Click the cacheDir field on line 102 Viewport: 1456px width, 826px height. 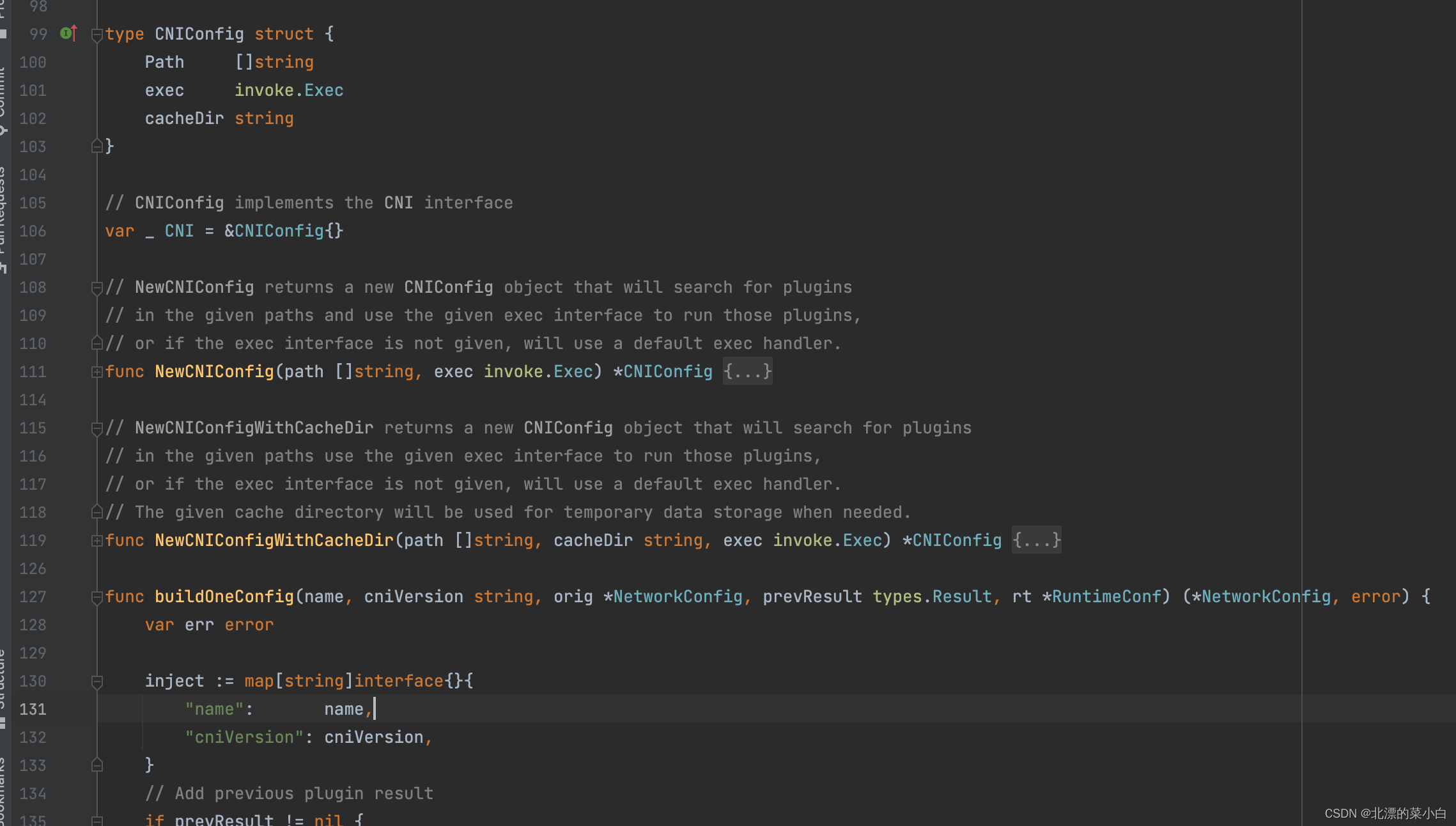pyautogui.click(x=184, y=118)
